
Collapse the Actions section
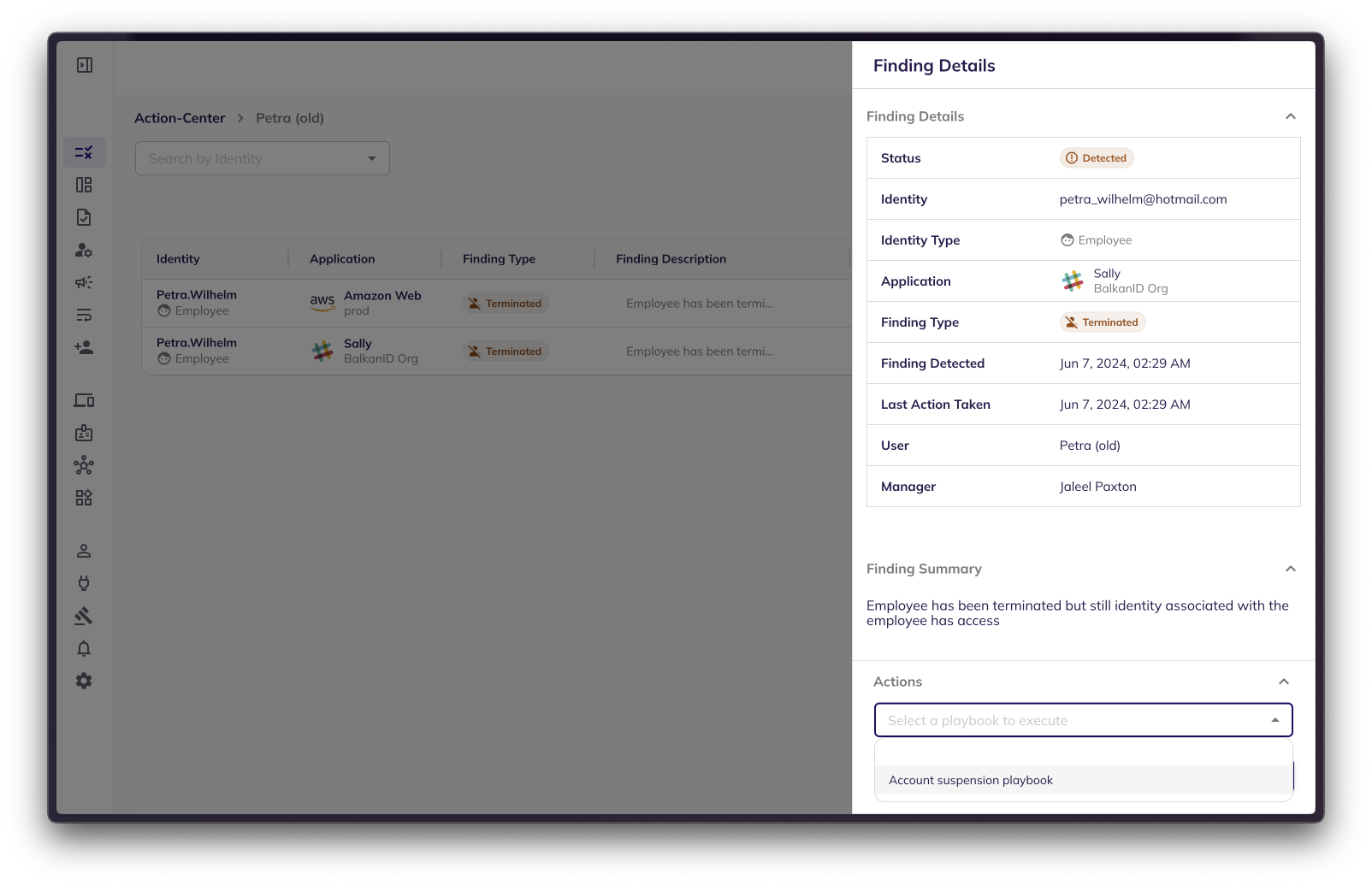[x=1283, y=682]
